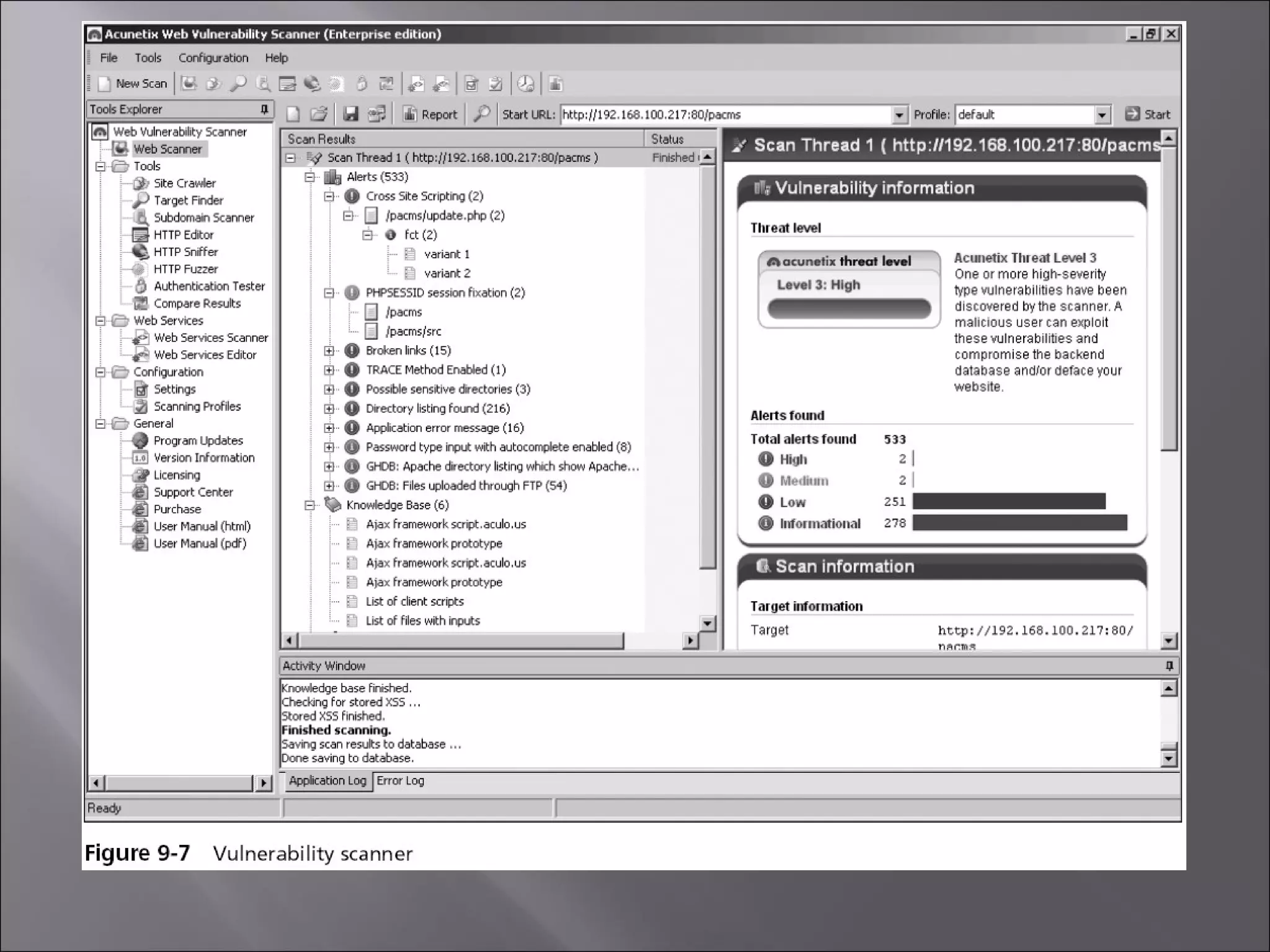The width and height of the screenshot is (1270, 952).
Task: Collapse the Cross Site Scripting node
Action: [329, 196]
